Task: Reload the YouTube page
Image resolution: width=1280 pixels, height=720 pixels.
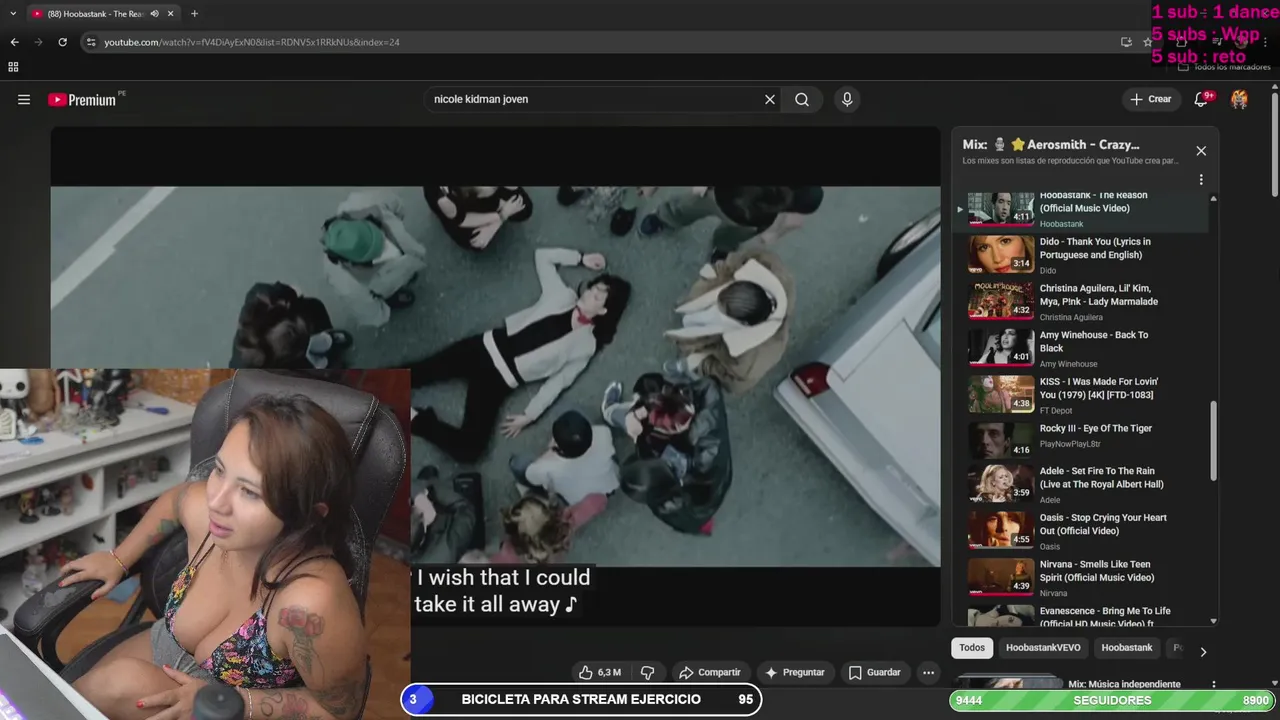Action: point(62,42)
